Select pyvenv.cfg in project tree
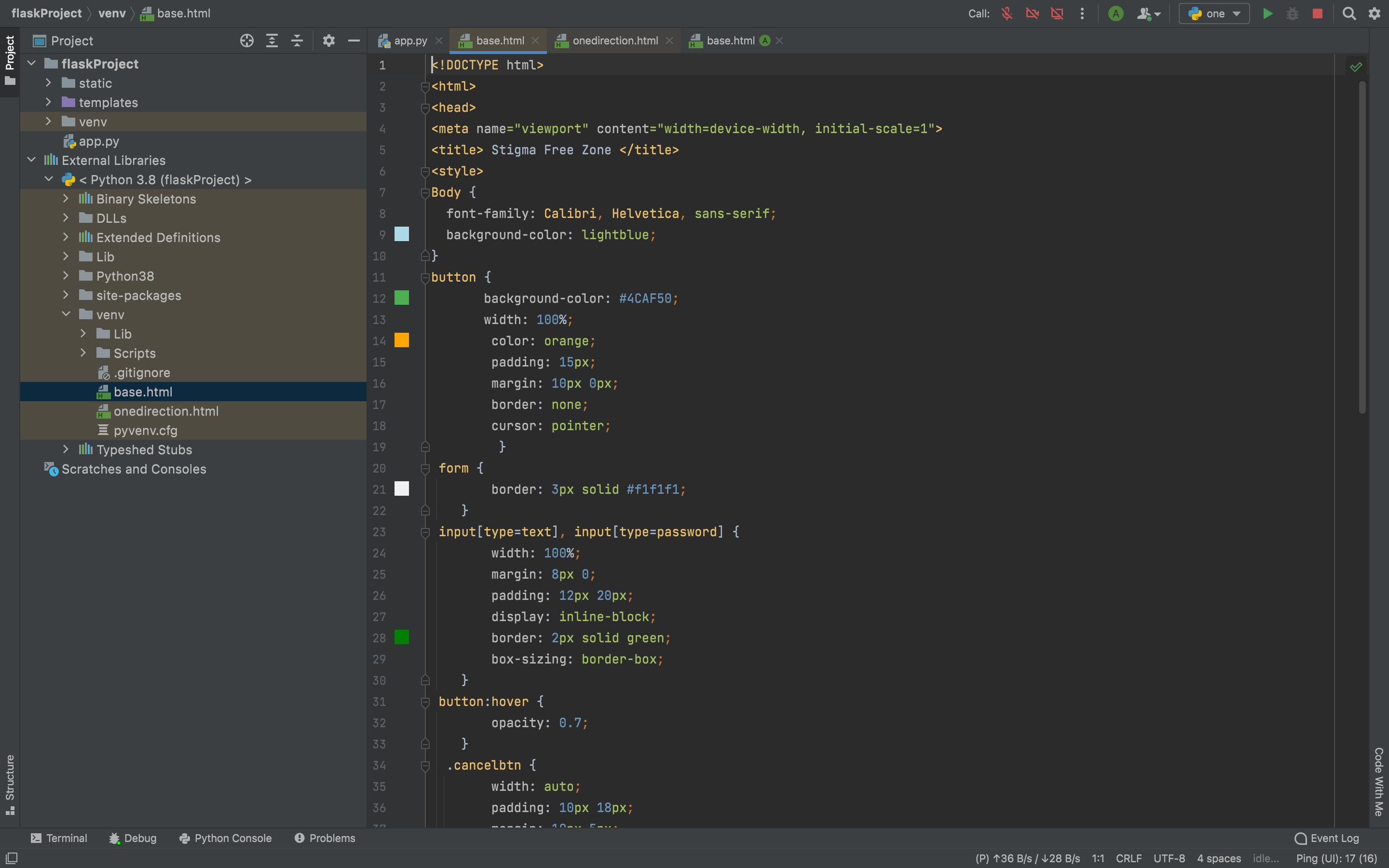This screenshot has width=1389, height=868. pos(145,431)
